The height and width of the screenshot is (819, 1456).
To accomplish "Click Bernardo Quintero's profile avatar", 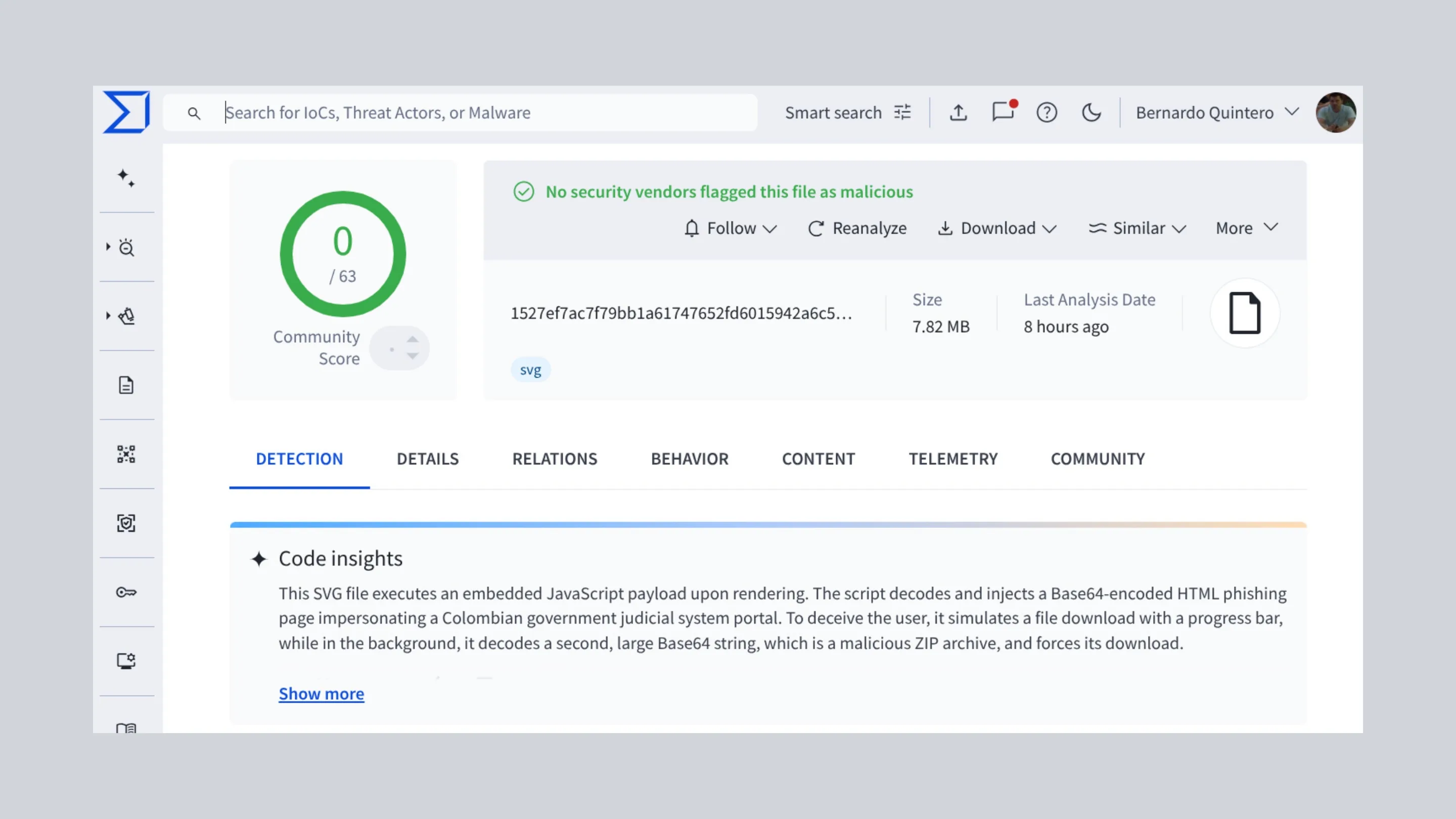I will coord(1336,112).
